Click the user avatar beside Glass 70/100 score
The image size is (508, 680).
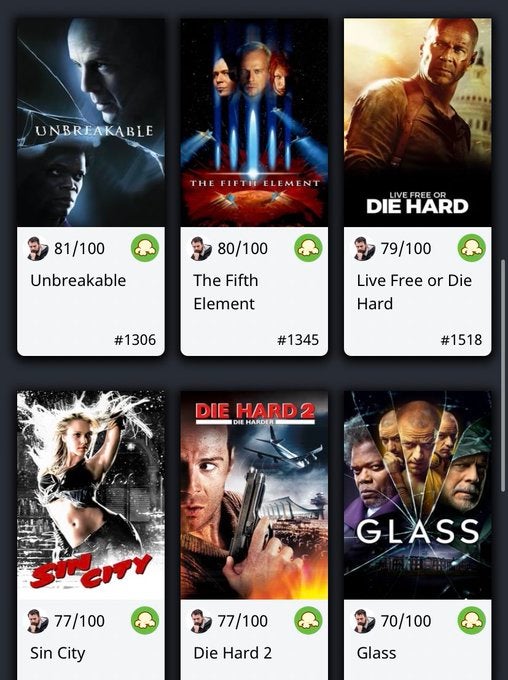pos(364,621)
